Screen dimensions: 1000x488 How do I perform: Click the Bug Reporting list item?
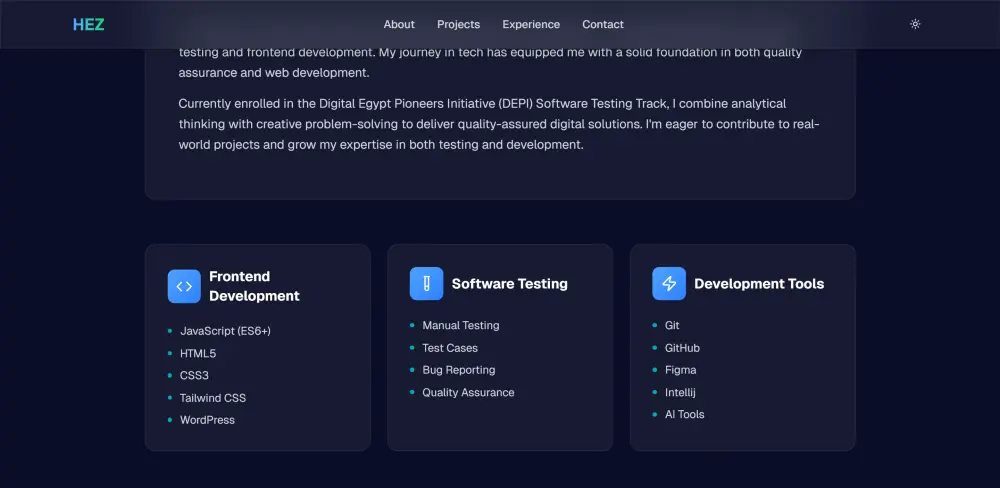[458, 370]
